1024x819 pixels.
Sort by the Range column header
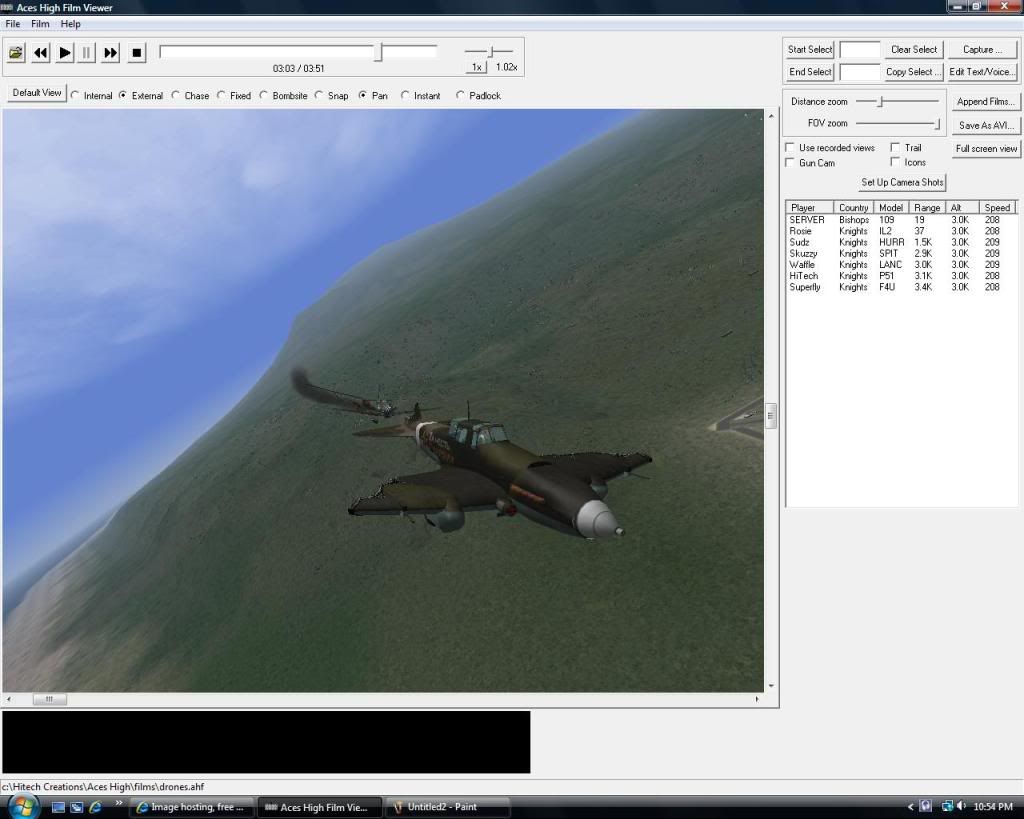point(927,208)
